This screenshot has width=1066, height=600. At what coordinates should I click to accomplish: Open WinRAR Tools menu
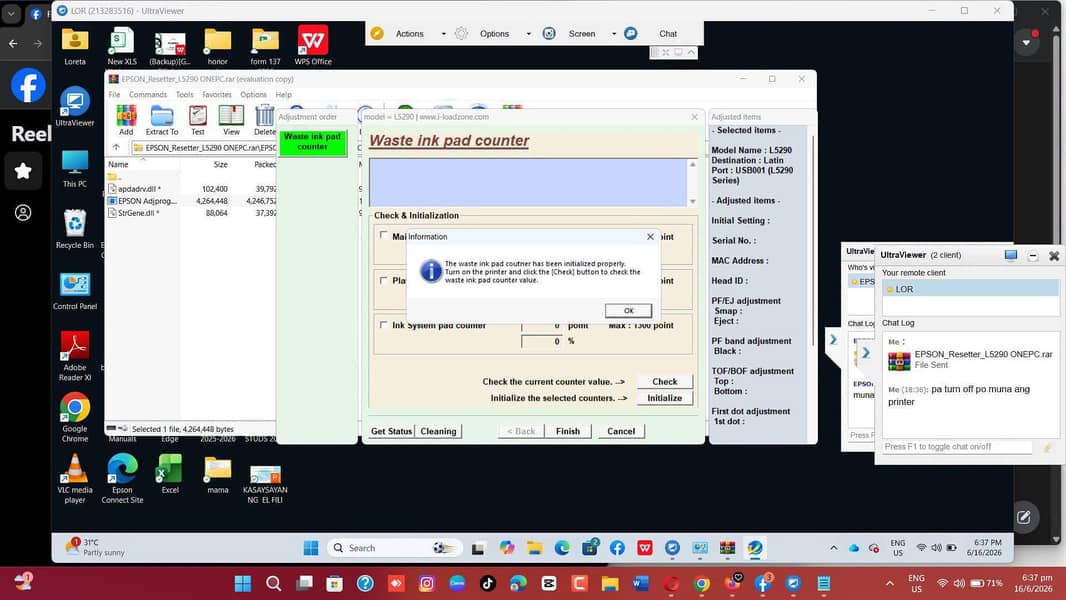184,94
